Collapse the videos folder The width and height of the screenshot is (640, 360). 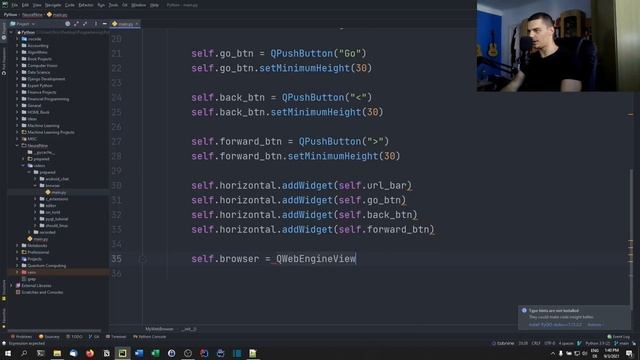click(23, 166)
